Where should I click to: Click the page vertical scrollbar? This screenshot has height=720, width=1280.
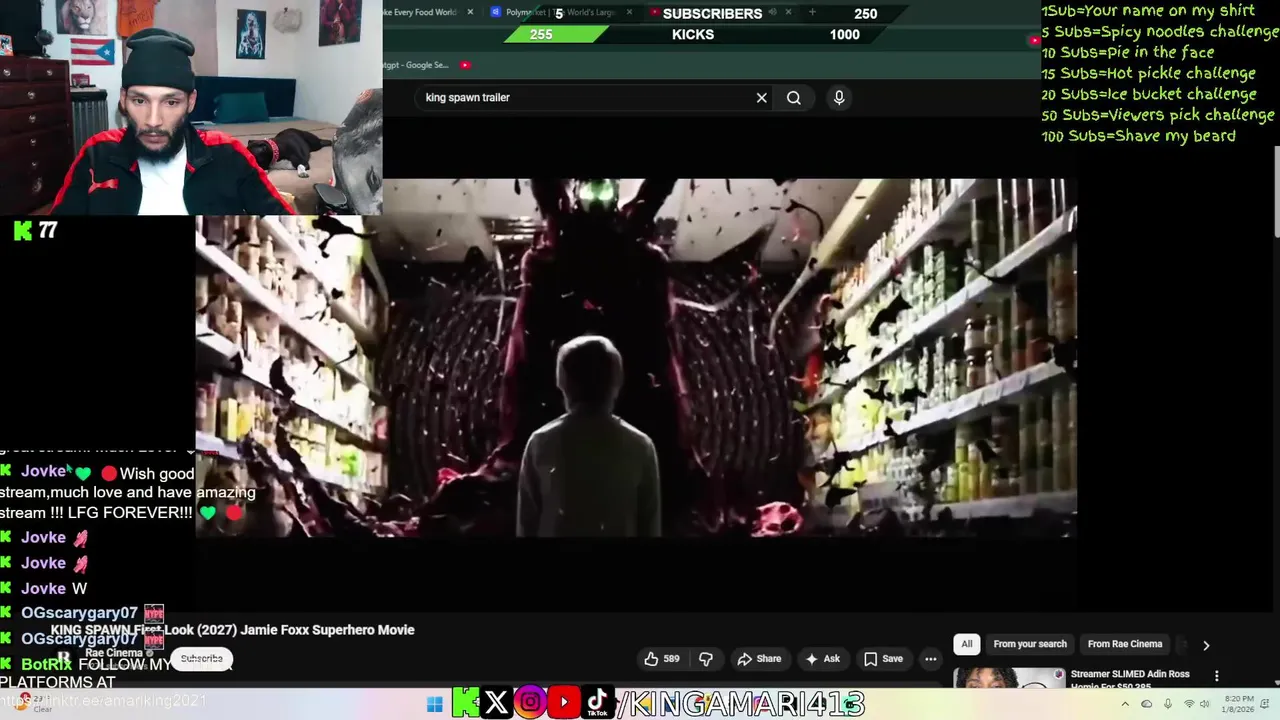coord(1276,190)
